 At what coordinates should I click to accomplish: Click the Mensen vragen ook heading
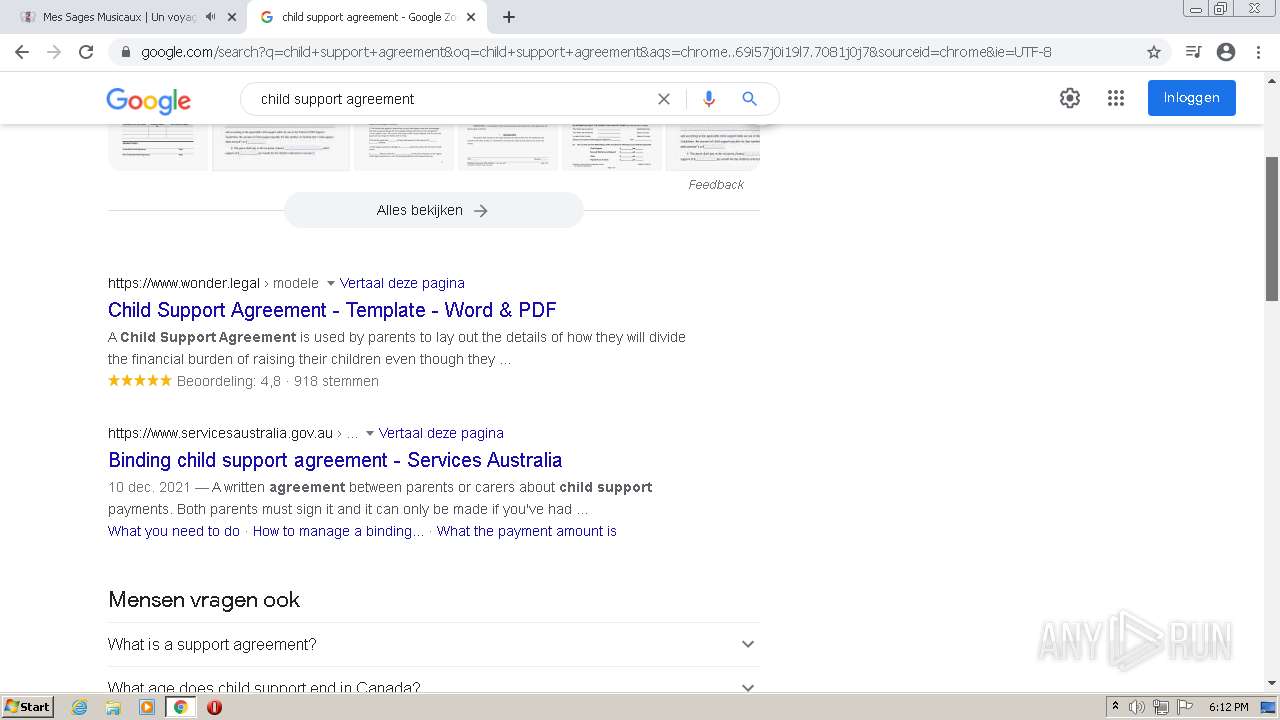[204, 600]
